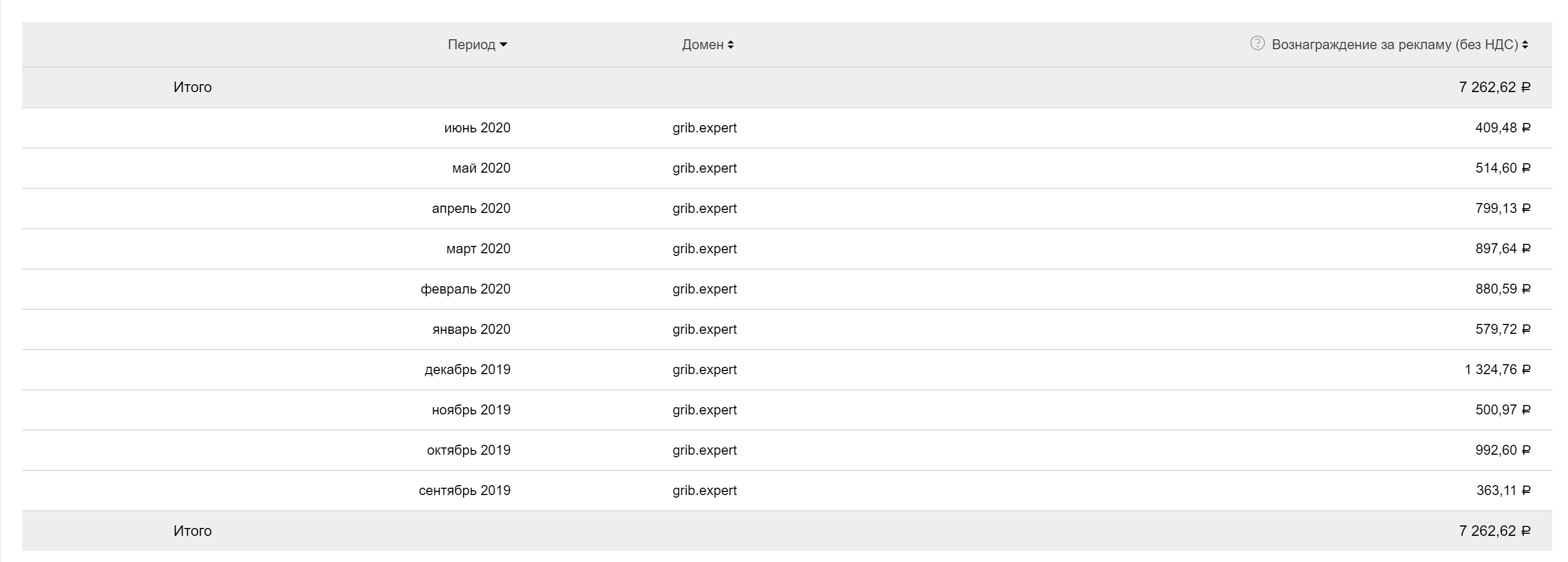
Task: Sort by Вознаграждение за рекламу (без НДС)
Action: click(1399, 44)
